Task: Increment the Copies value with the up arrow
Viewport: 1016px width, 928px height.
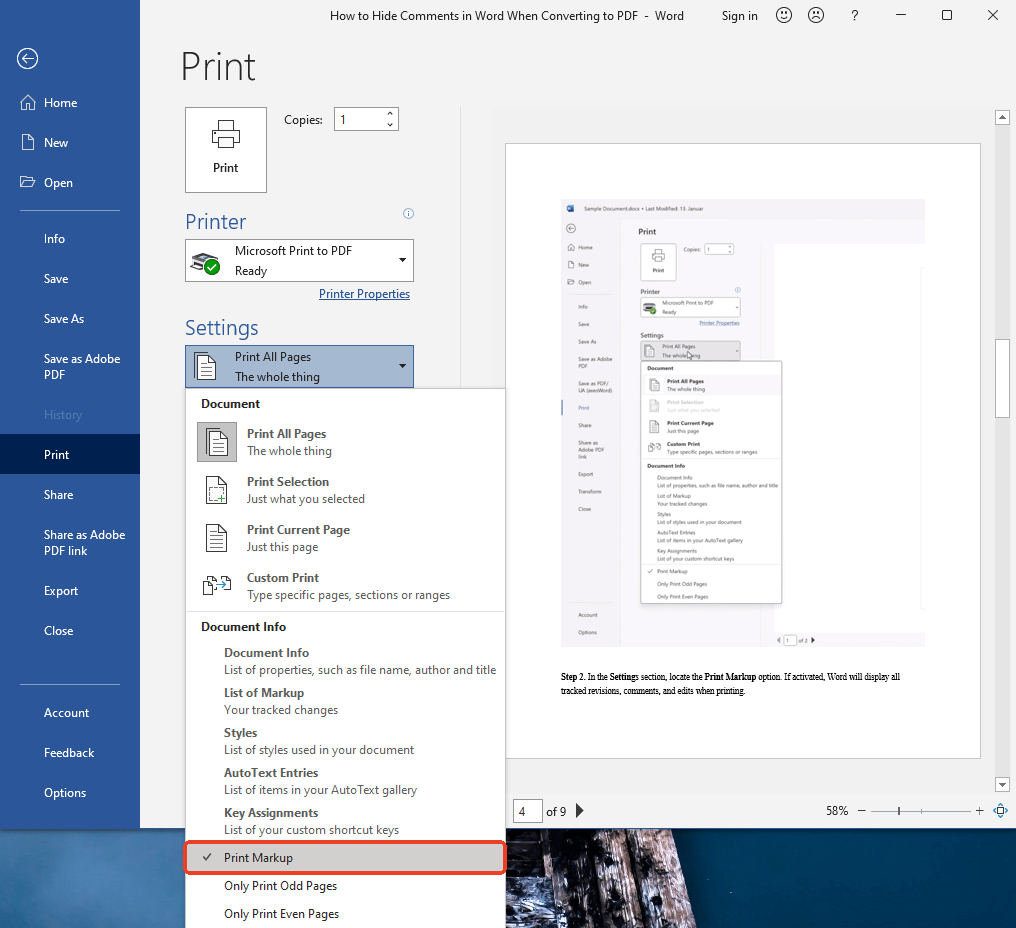Action: coord(390,113)
